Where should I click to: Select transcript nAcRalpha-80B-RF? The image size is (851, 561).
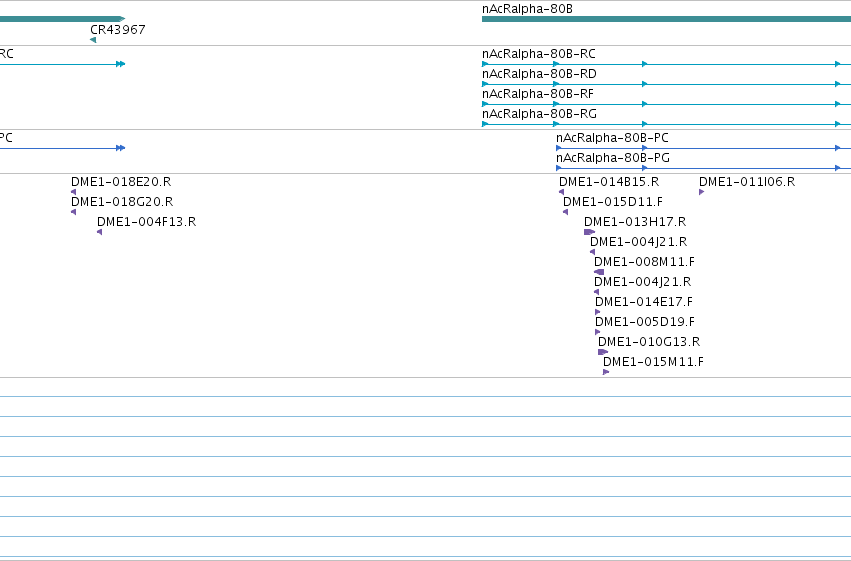tap(537, 94)
